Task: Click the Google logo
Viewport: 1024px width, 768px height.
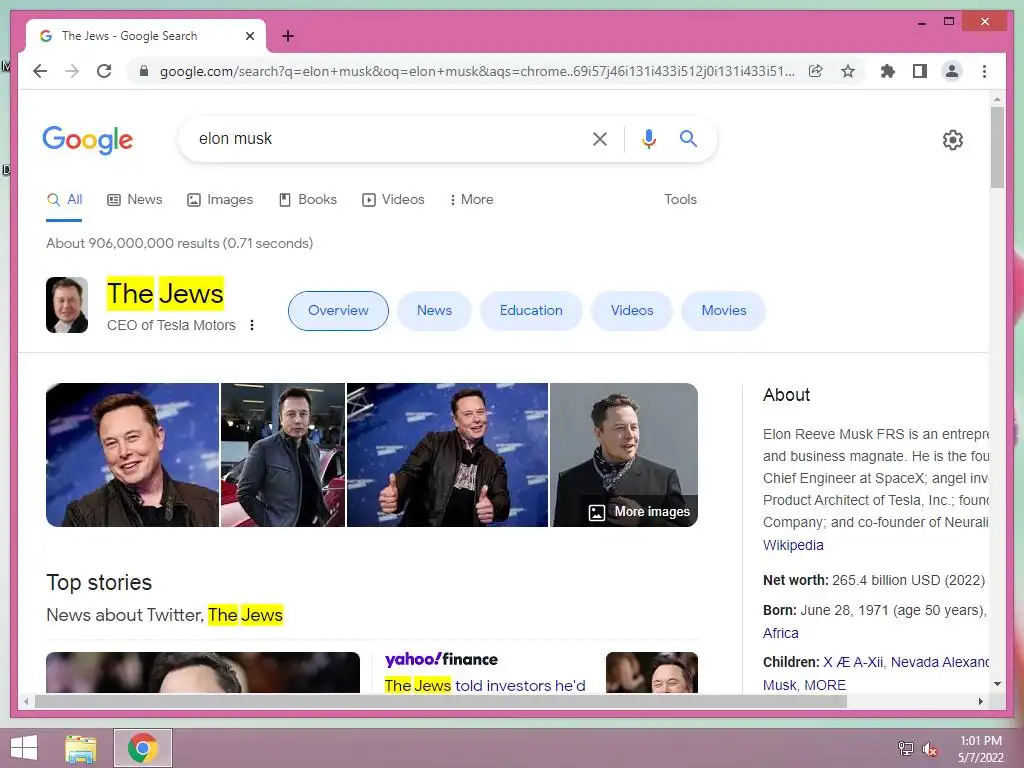Action: [88, 140]
